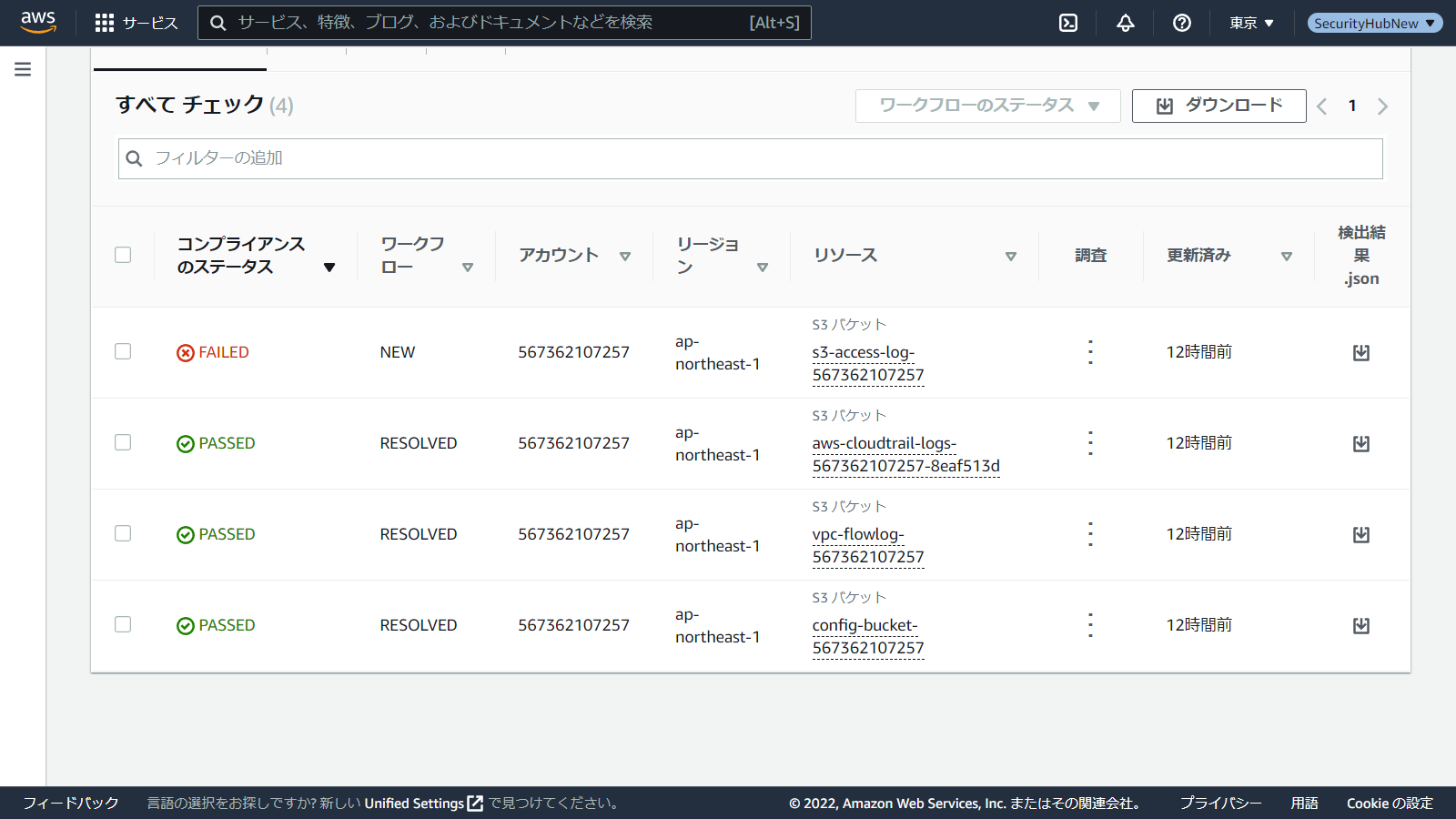Viewport: 1456px width, 819px height.
Task: Open investigate menu for aws-cloudtrail-logs row
Action: point(1090,443)
